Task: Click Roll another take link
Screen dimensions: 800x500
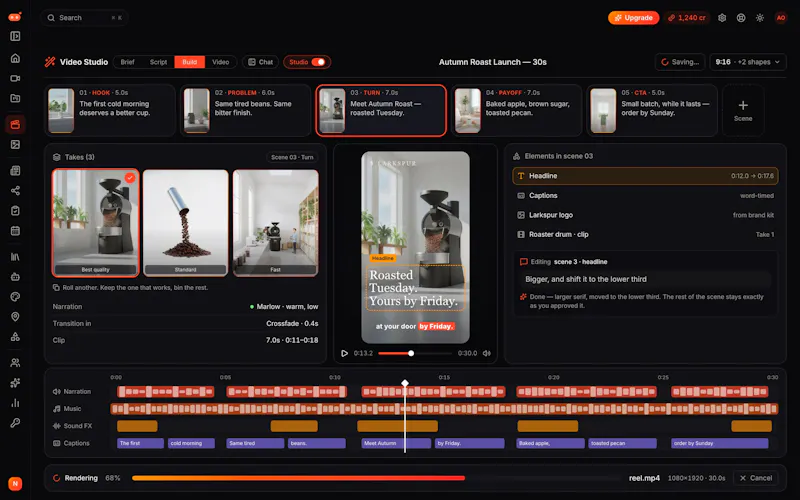Action: (130, 288)
